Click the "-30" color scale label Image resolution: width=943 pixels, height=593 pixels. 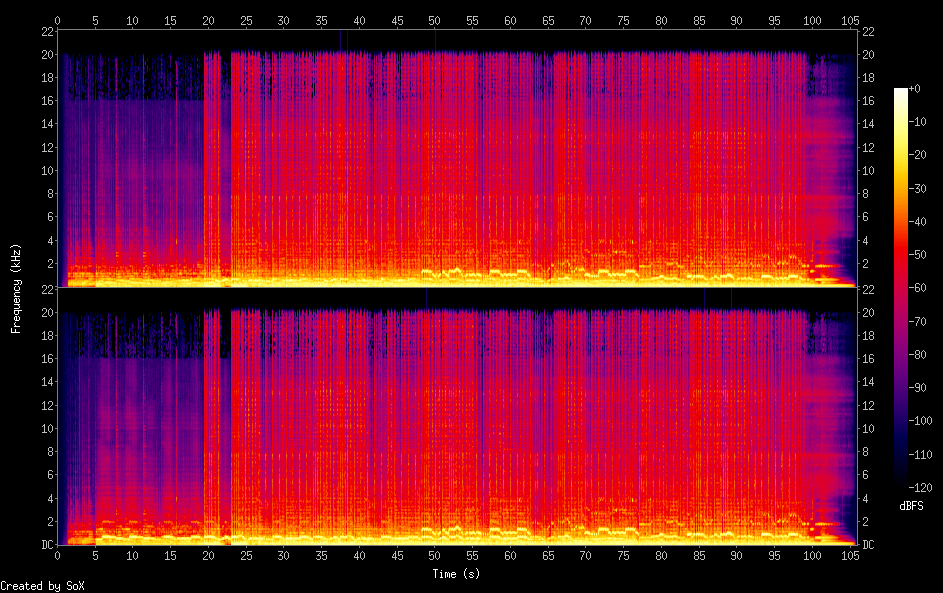(918, 188)
